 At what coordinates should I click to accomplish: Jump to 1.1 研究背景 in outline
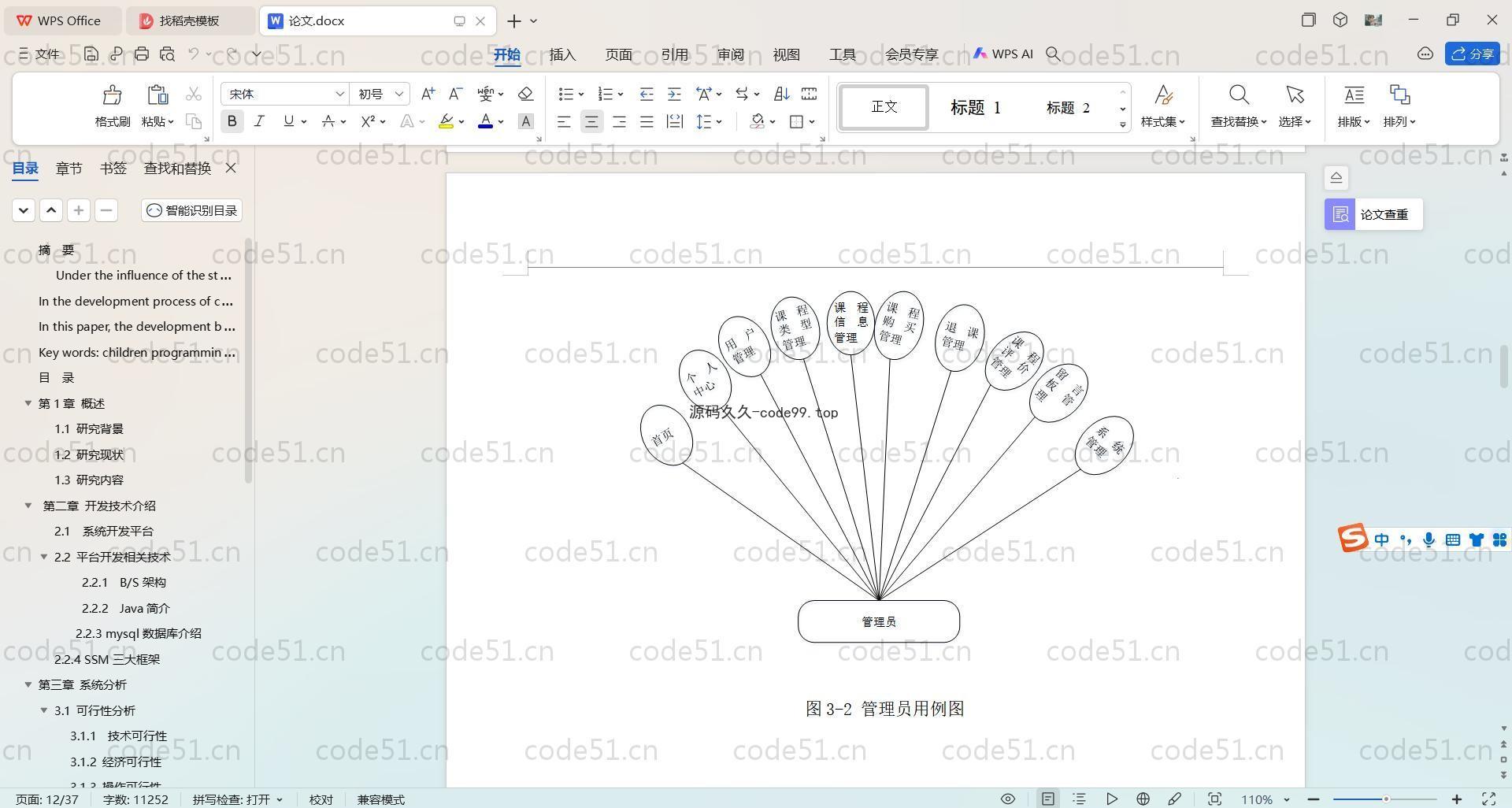pos(89,429)
